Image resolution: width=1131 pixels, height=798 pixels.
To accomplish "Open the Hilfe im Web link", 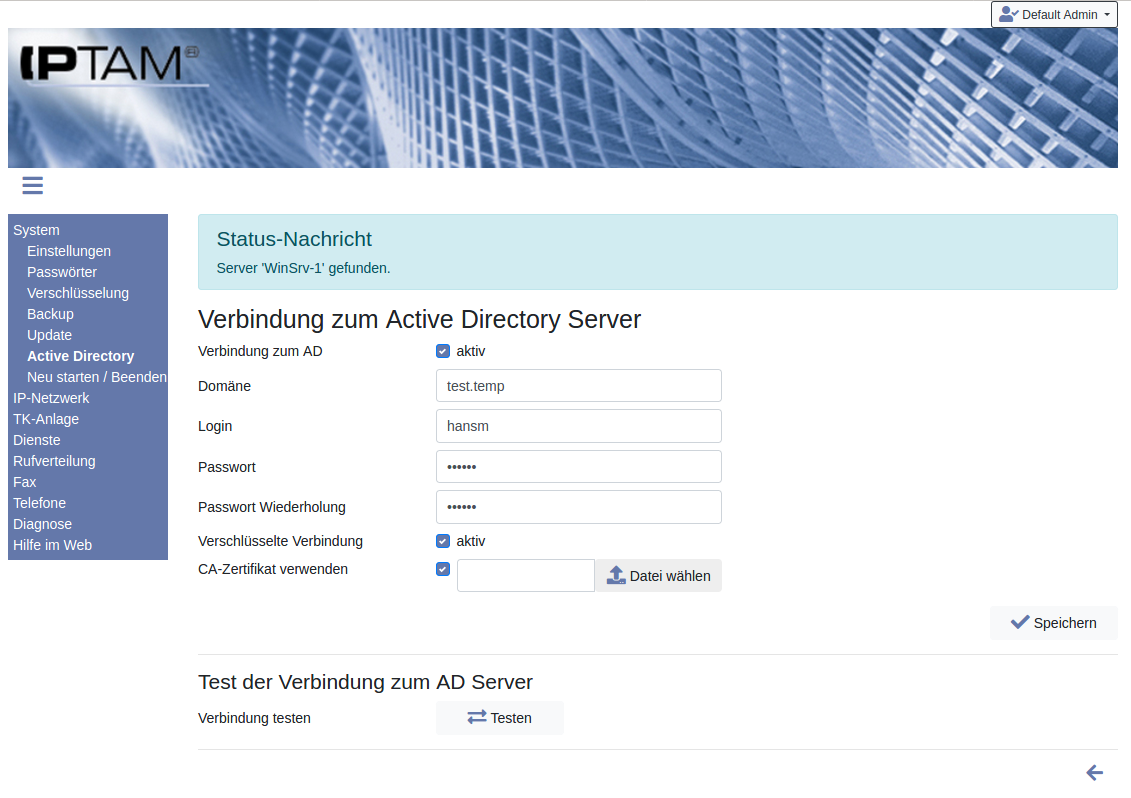I will point(52,545).
